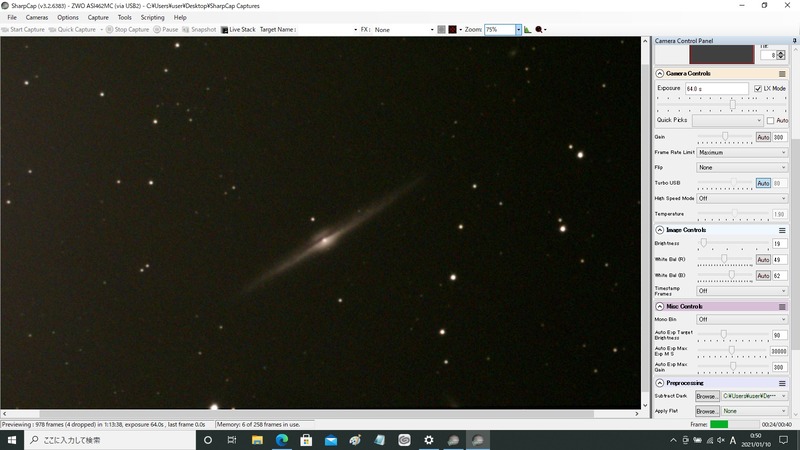800x450 pixels.
Task: Click the Quick Capture toolbar button
Action: pos(72,30)
